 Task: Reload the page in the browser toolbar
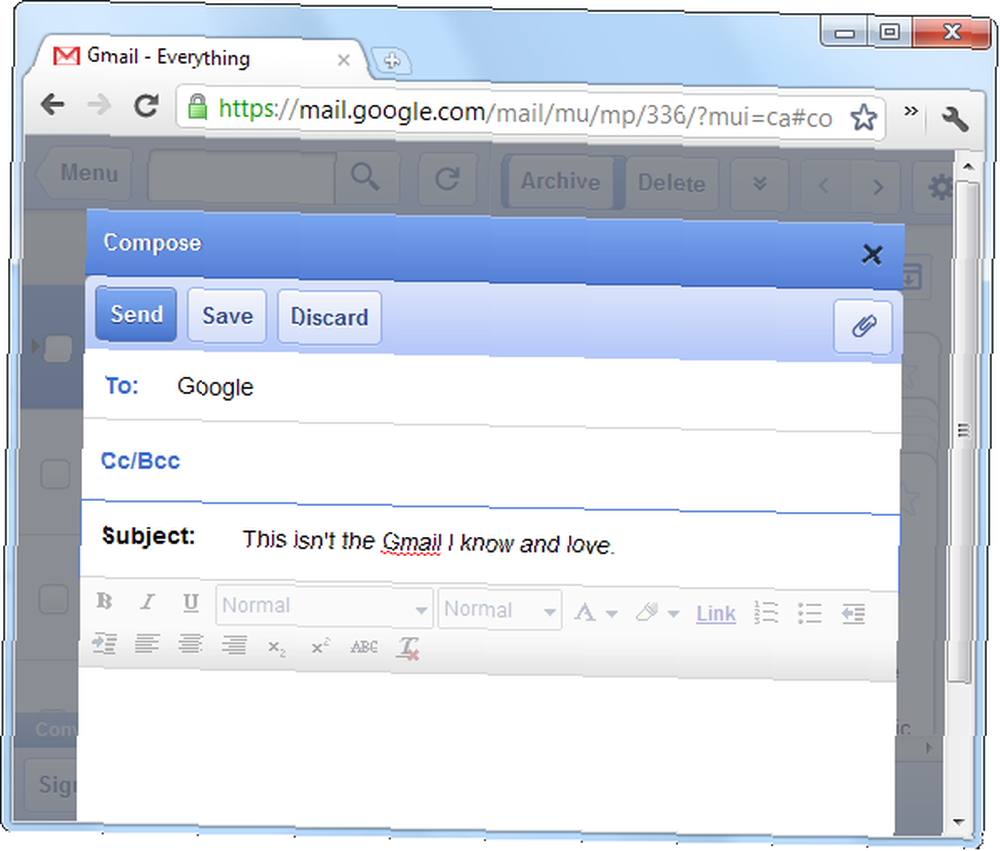[146, 106]
